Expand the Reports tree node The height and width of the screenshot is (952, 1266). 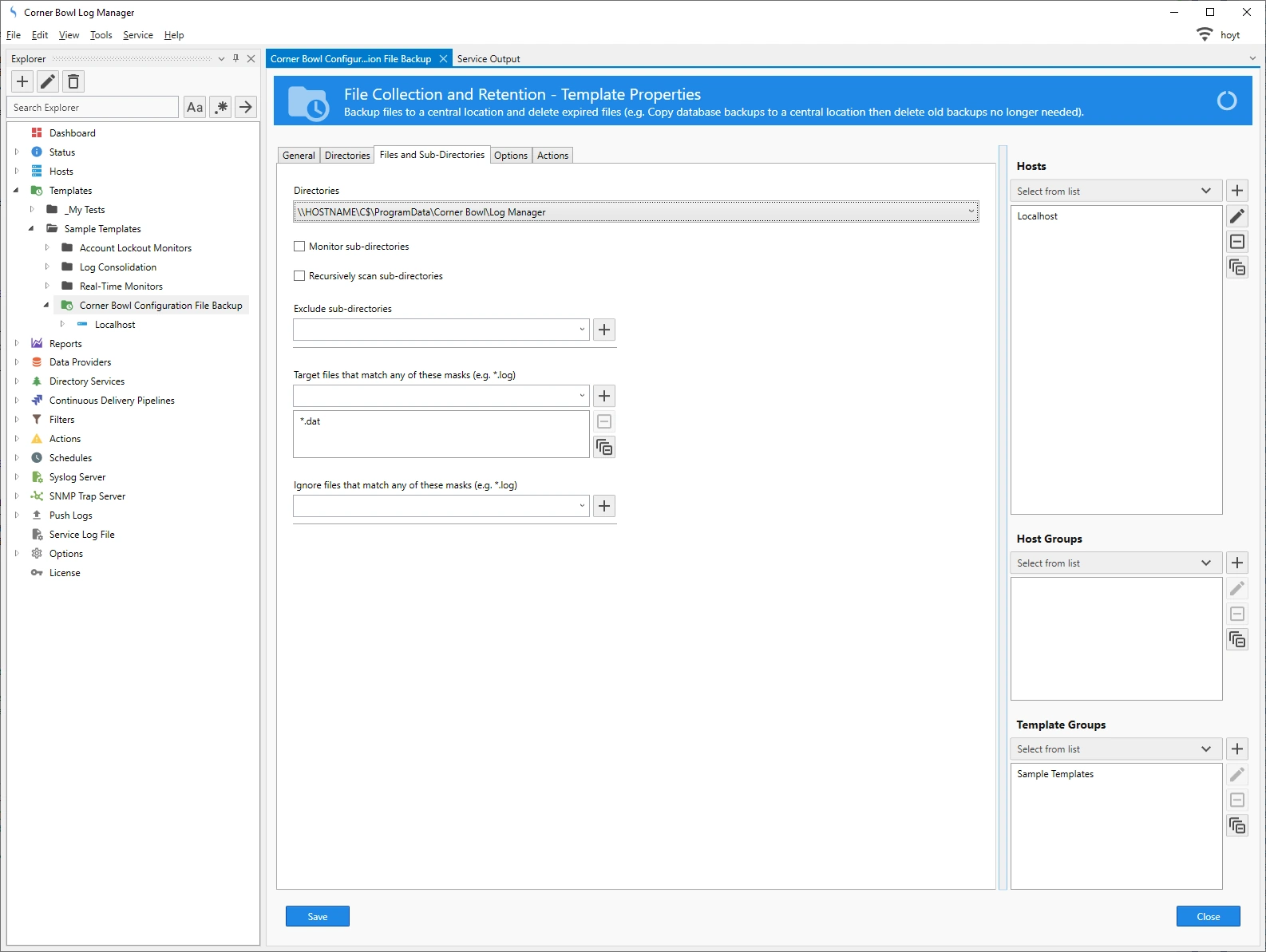(x=17, y=344)
